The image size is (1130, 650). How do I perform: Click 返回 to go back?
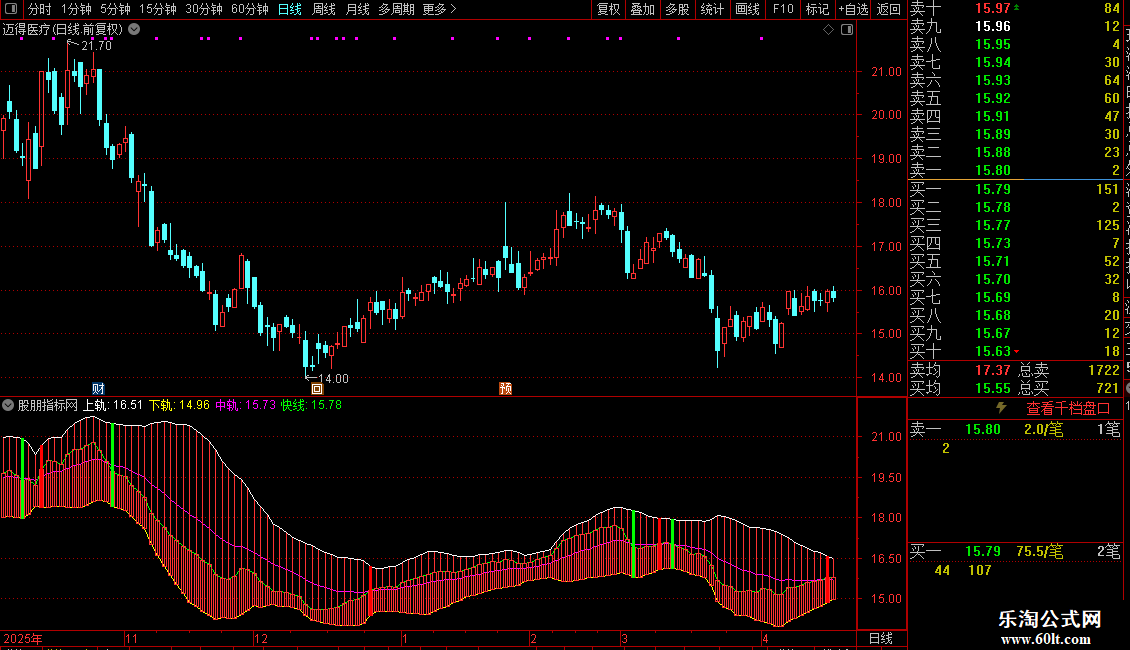point(889,9)
